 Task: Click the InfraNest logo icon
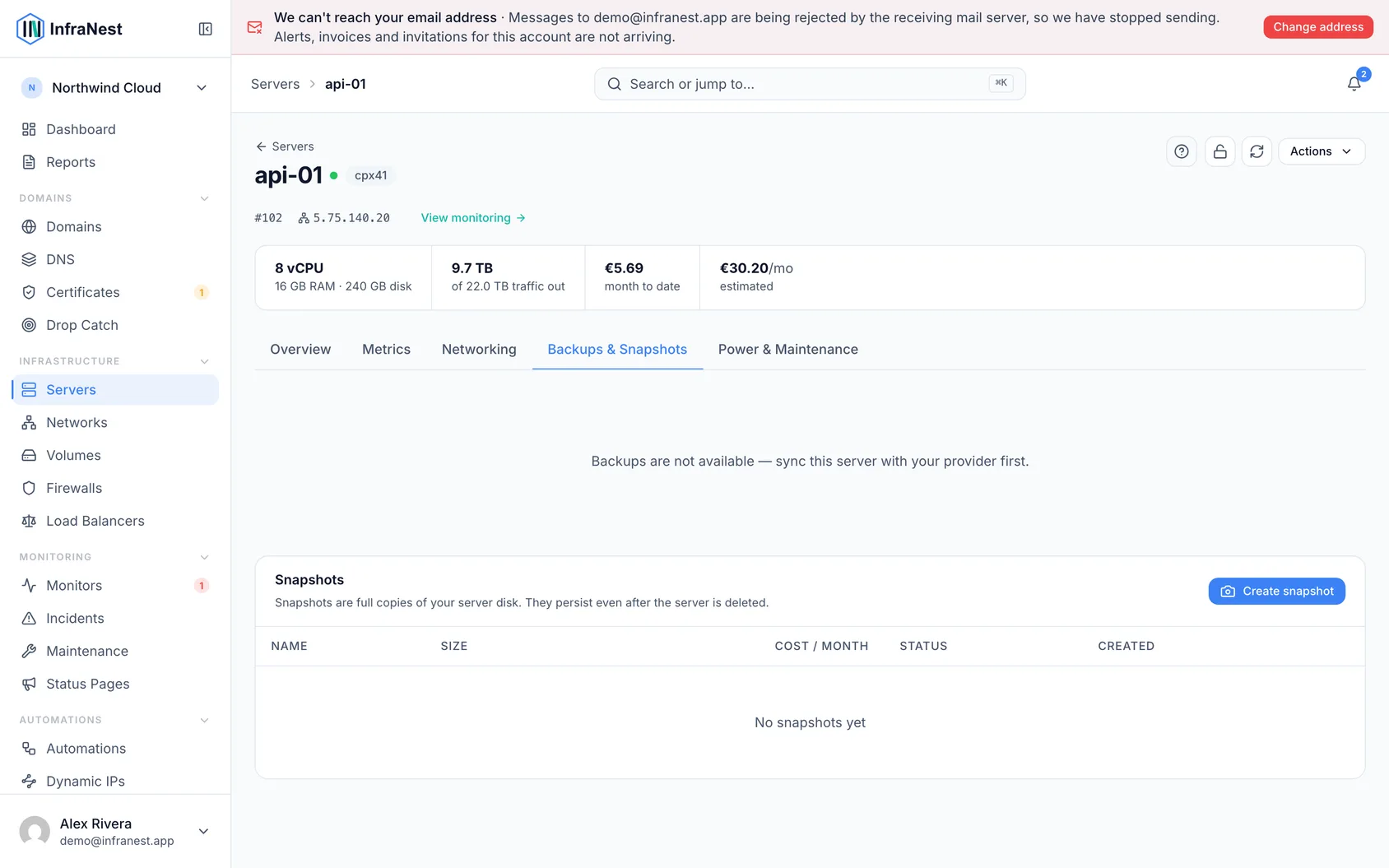pyautogui.click(x=30, y=29)
